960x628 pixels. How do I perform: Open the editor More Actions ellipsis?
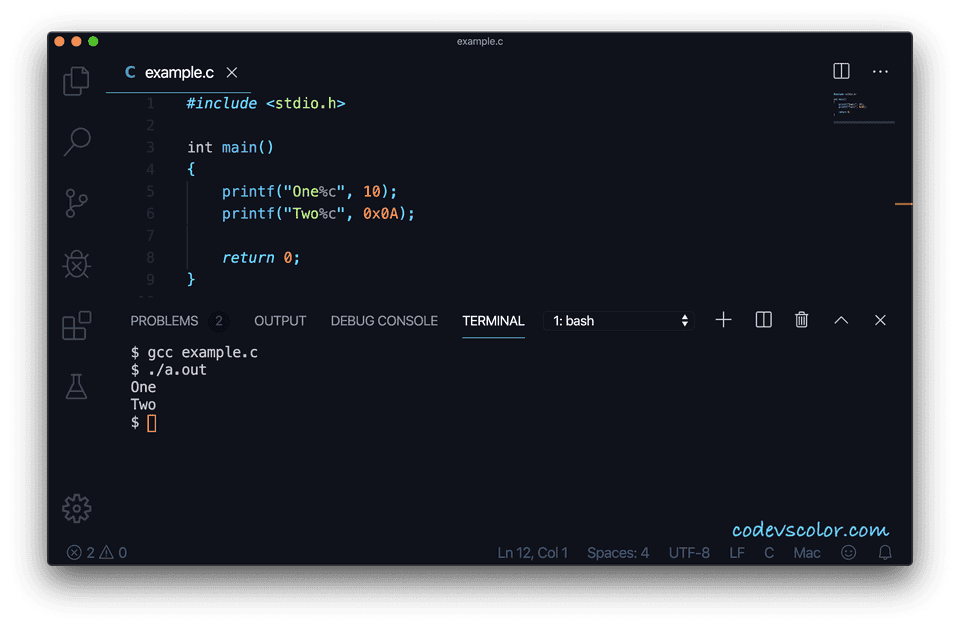click(x=880, y=71)
